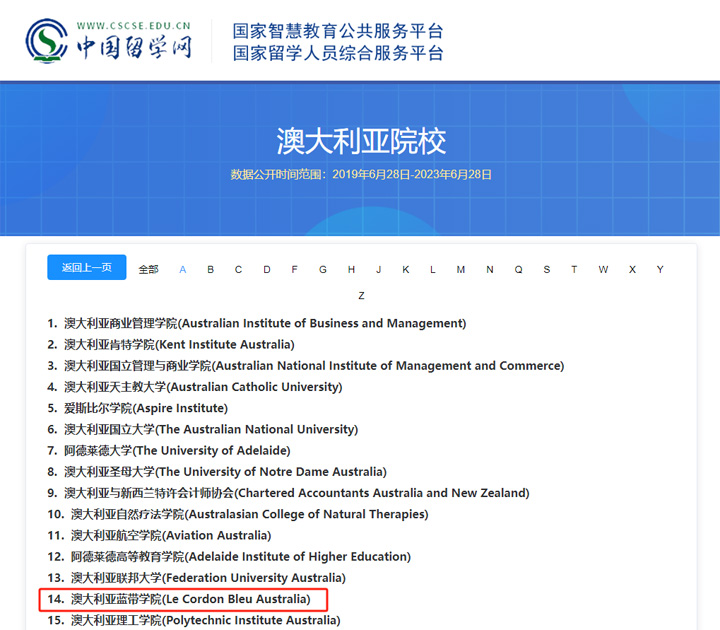Select the 全部 filter tab
Screen dimensions: 720x630
pos(148,270)
